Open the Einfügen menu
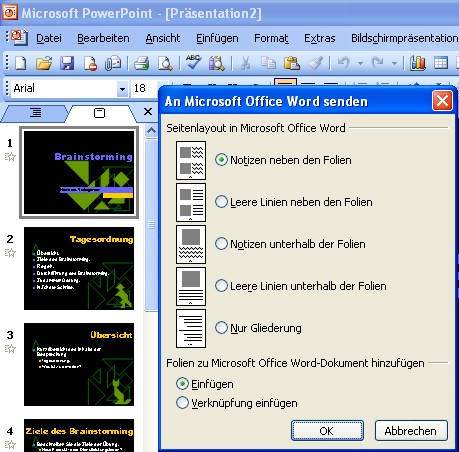The height and width of the screenshot is (452, 459). pyautogui.click(x=217, y=38)
